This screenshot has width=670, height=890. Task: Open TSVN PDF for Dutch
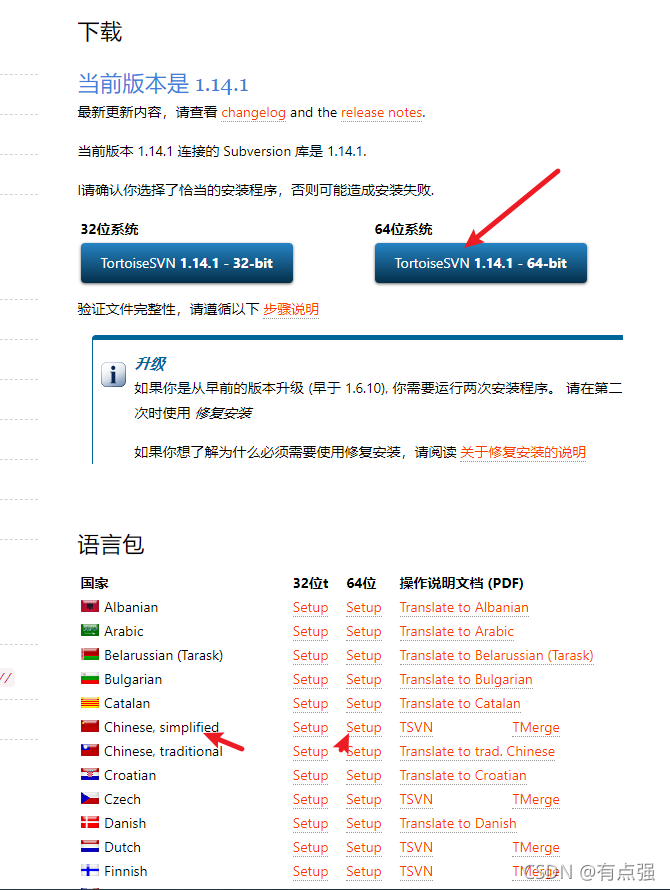pyautogui.click(x=416, y=847)
